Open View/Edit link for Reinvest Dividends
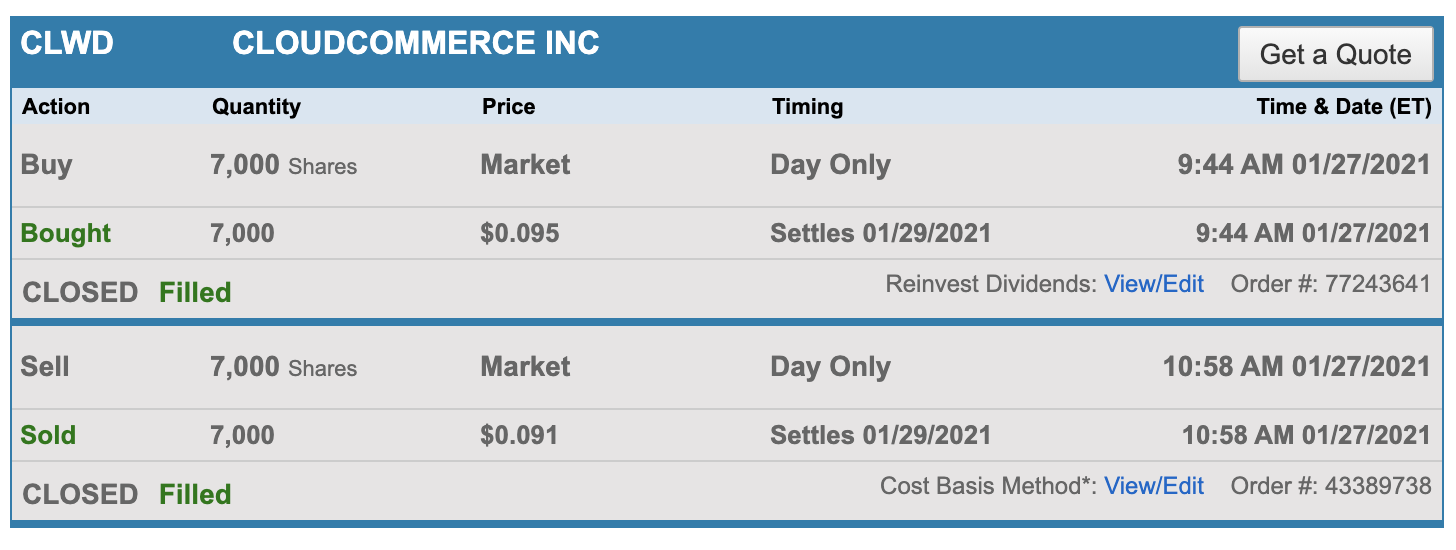The height and width of the screenshot is (550, 1456). pyautogui.click(x=1154, y=284)
